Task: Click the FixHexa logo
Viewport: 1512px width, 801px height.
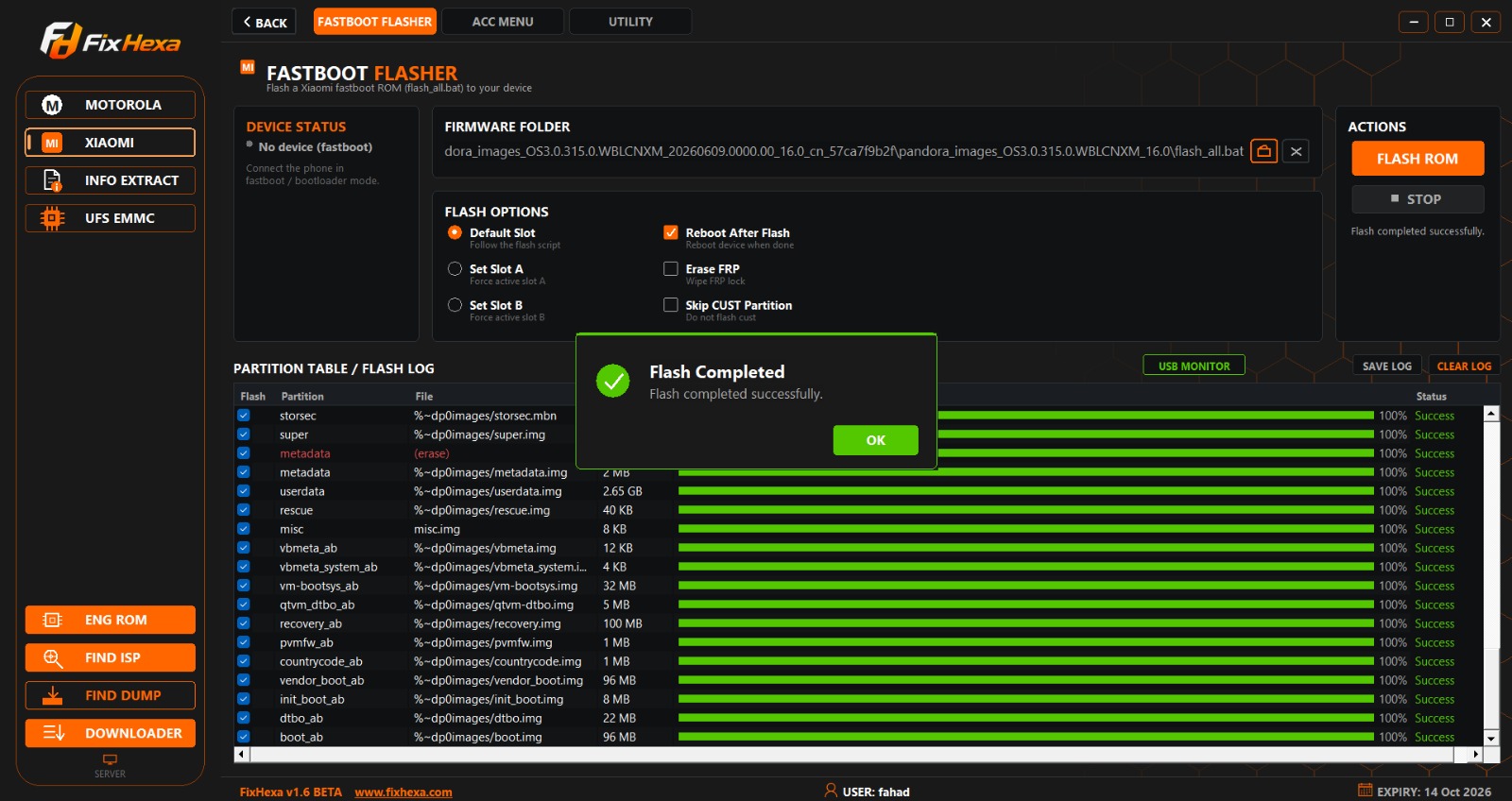Action: [111, 41]
